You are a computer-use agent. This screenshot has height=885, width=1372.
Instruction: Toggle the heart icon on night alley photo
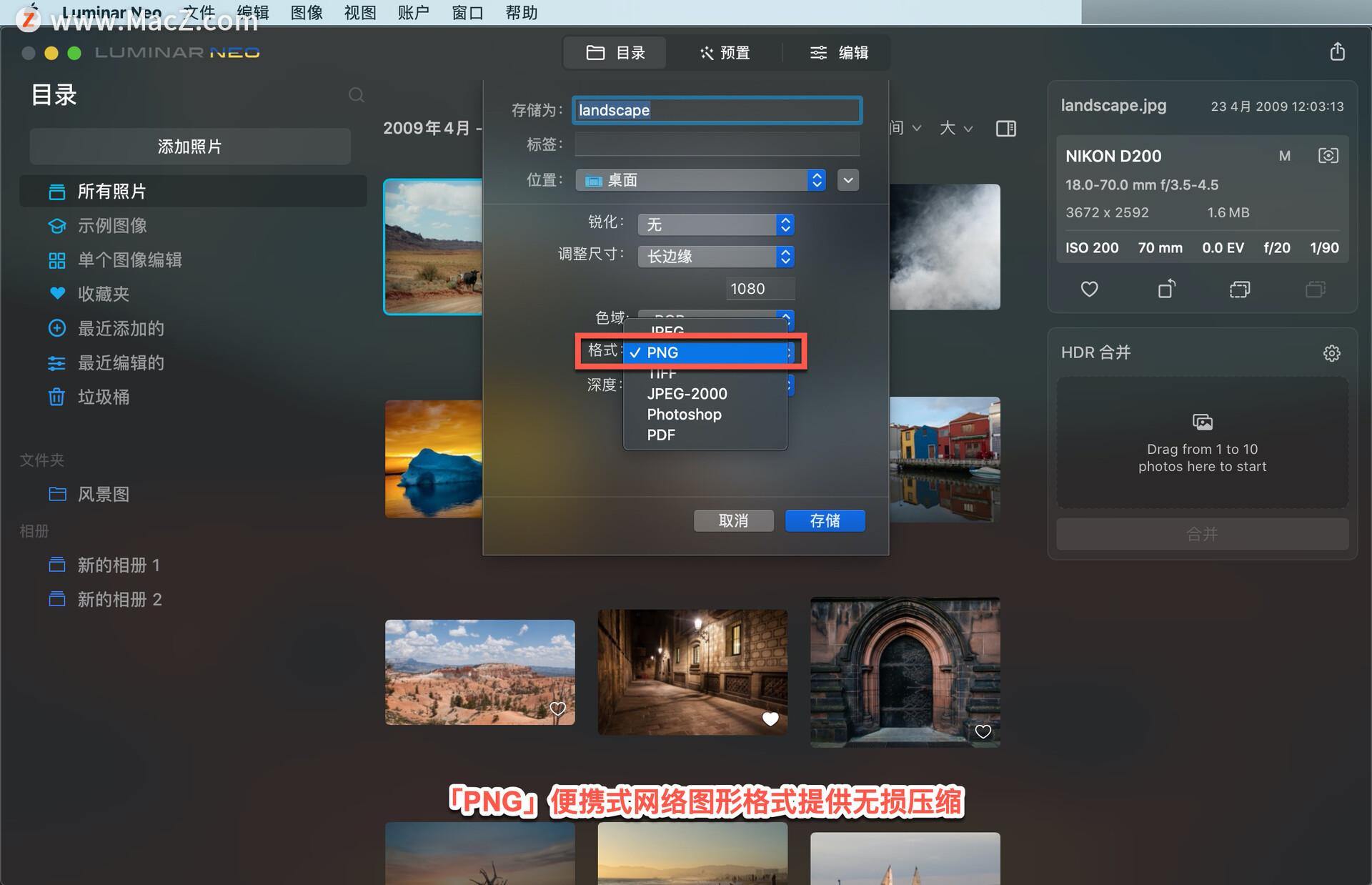click(x=770, y=715)
